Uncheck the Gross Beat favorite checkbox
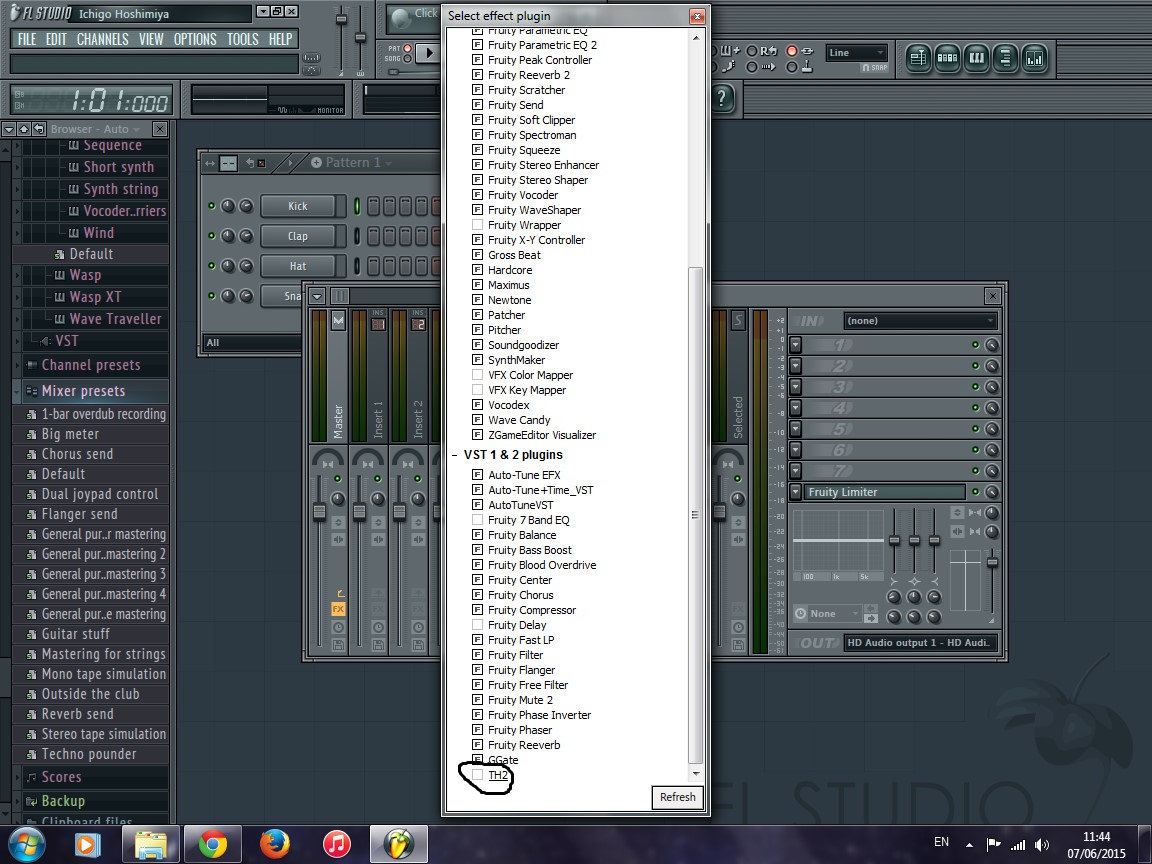Viewport: 1152px width, 864px height. [478, 255]
